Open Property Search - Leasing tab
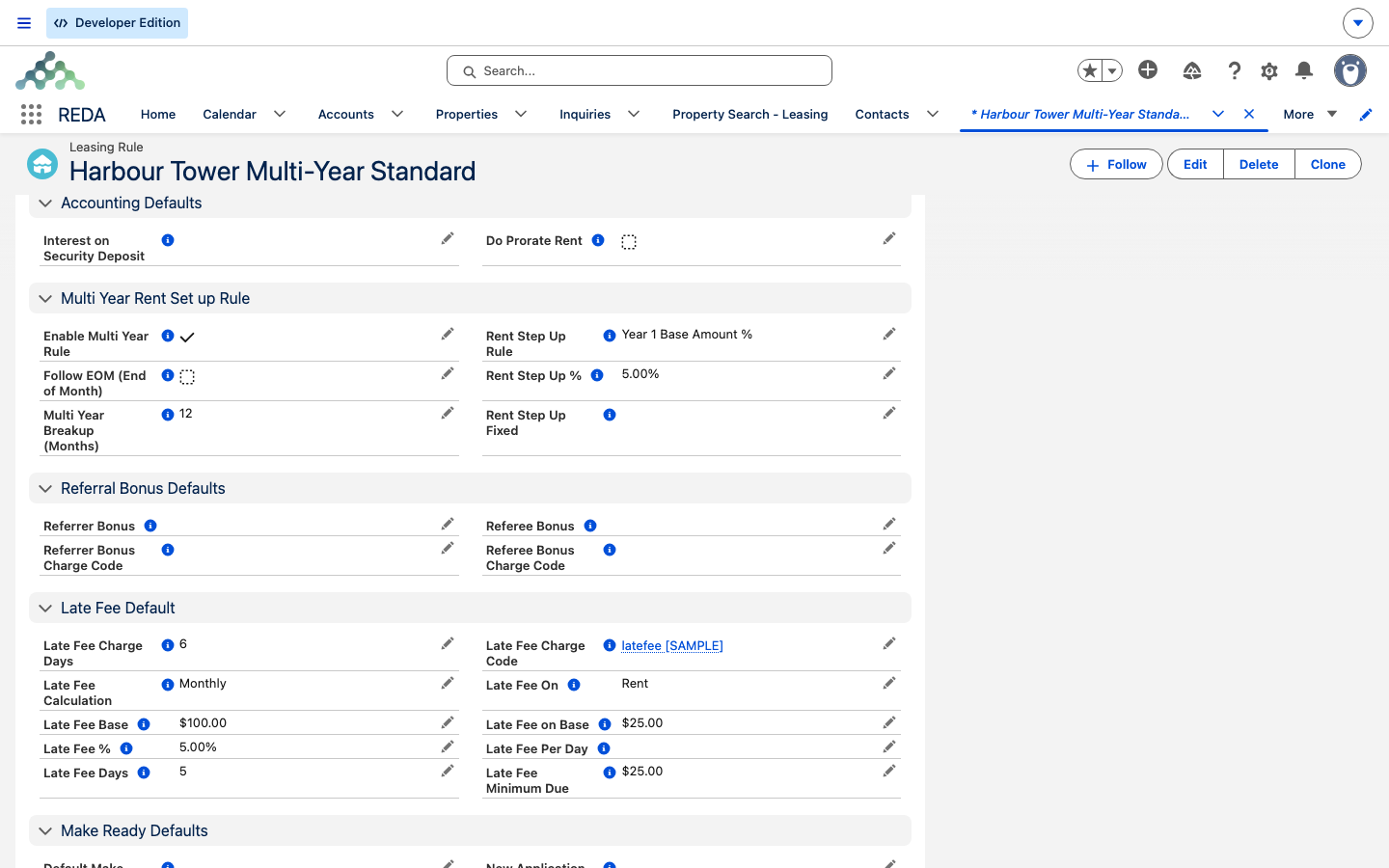Viewport: 1389px width, 868px height. [750, 114]
